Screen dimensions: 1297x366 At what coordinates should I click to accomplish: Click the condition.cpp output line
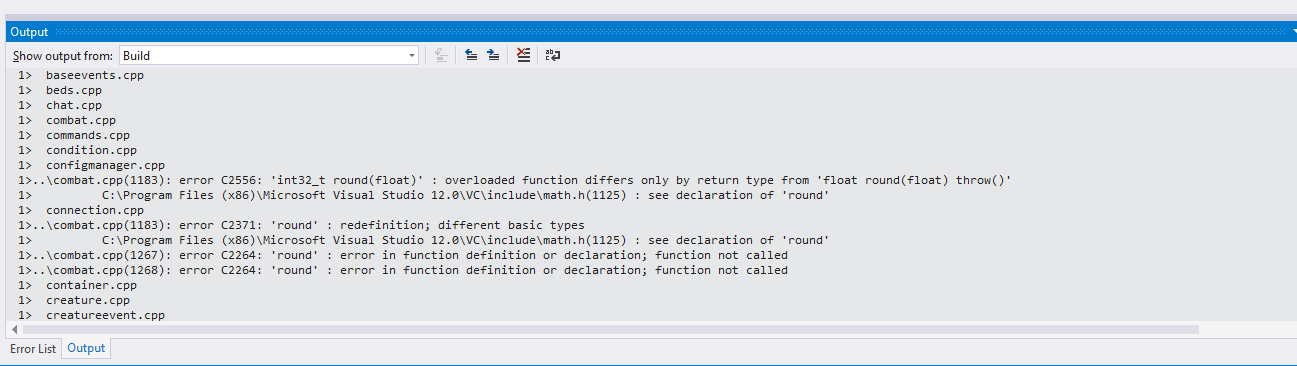click(x=77, y=150)
